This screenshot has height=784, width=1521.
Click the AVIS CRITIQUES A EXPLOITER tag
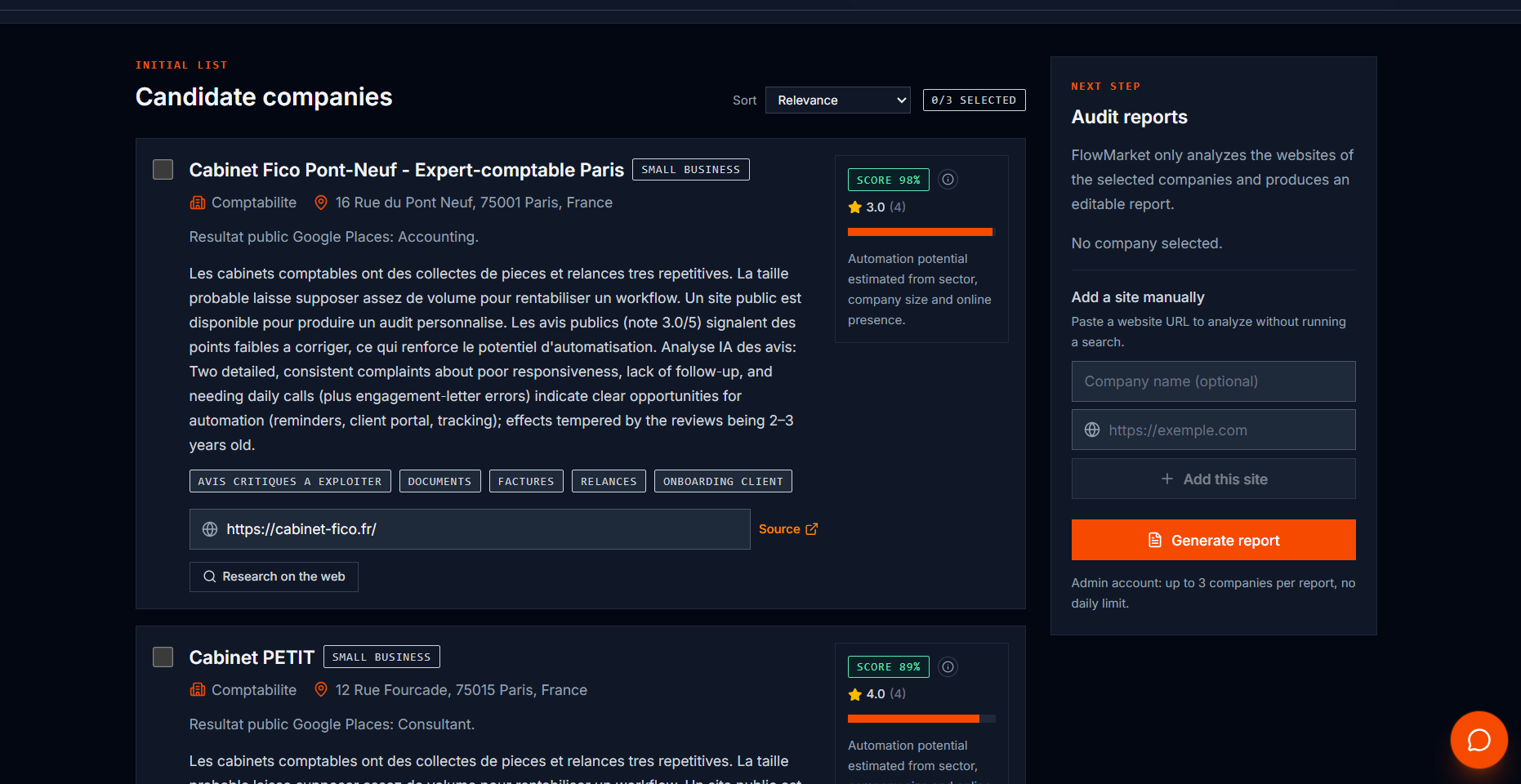(290, 481)
